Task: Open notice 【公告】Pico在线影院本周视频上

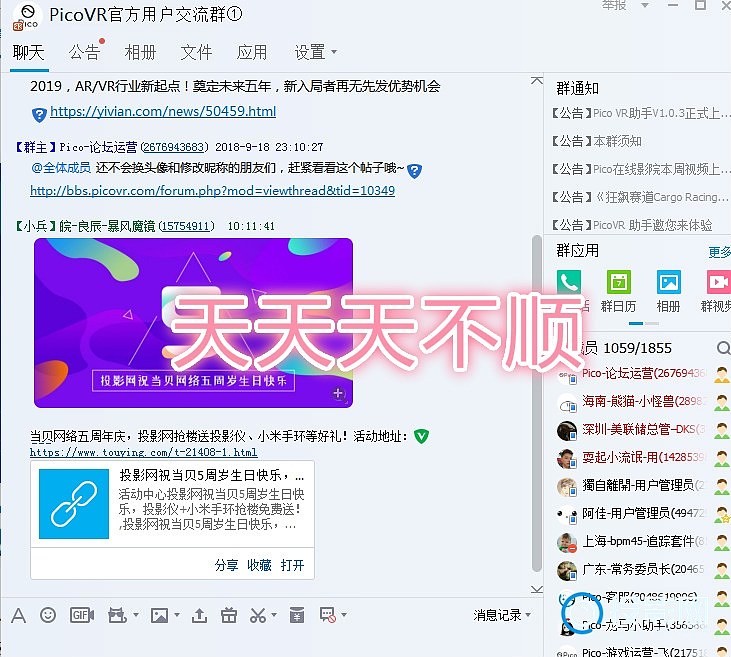Action: (x=639, y=169)
